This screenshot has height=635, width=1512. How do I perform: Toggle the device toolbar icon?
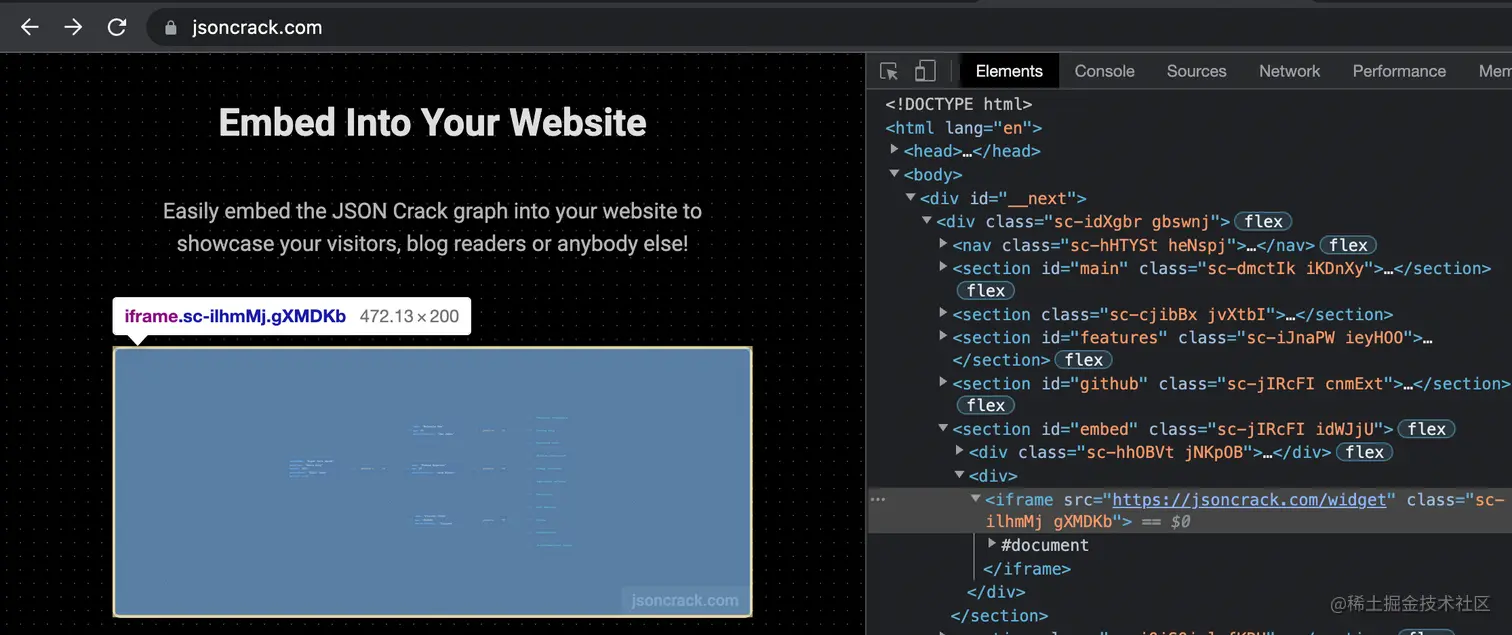pyautogui.click(x=925, y=71)
